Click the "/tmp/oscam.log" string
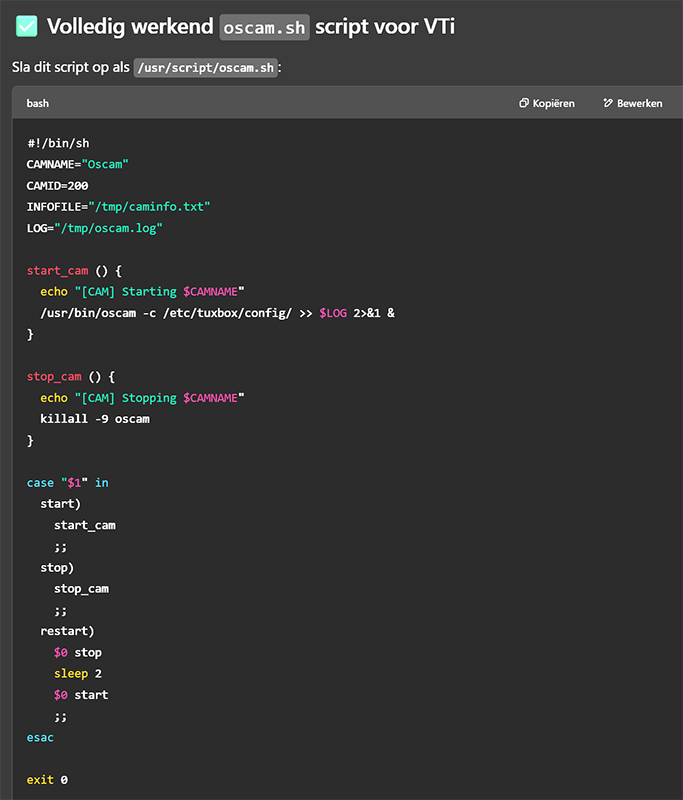Image resolution: width=683 pixels, height=800 pixels. [110, 228]
